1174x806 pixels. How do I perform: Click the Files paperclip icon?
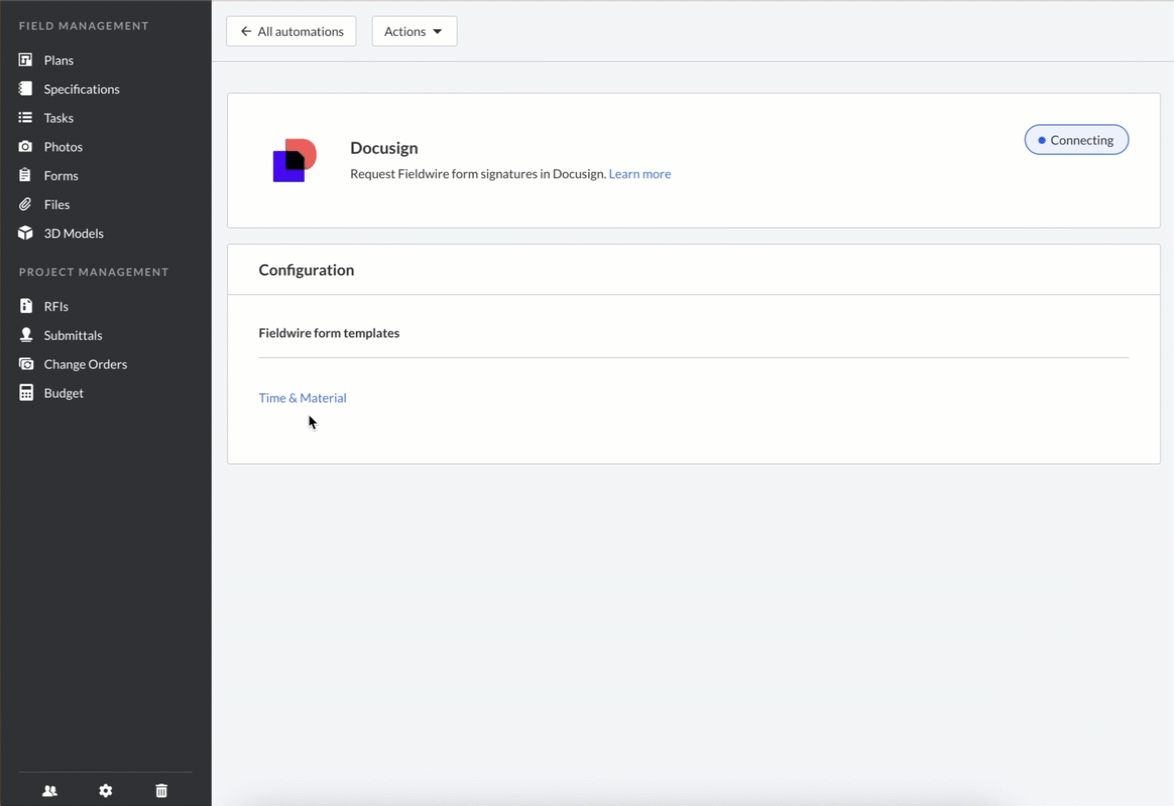26,205
